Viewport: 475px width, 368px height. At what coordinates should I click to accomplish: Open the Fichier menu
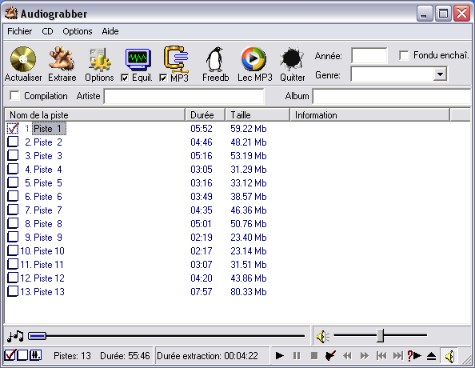click(x=20, y=31)
